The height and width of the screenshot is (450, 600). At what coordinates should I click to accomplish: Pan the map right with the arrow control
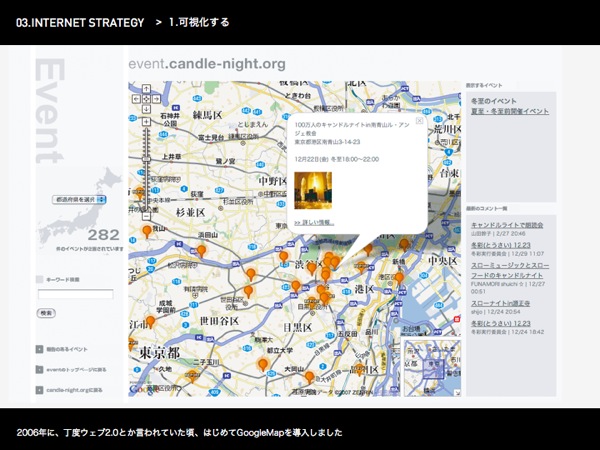tap(156, 99)
